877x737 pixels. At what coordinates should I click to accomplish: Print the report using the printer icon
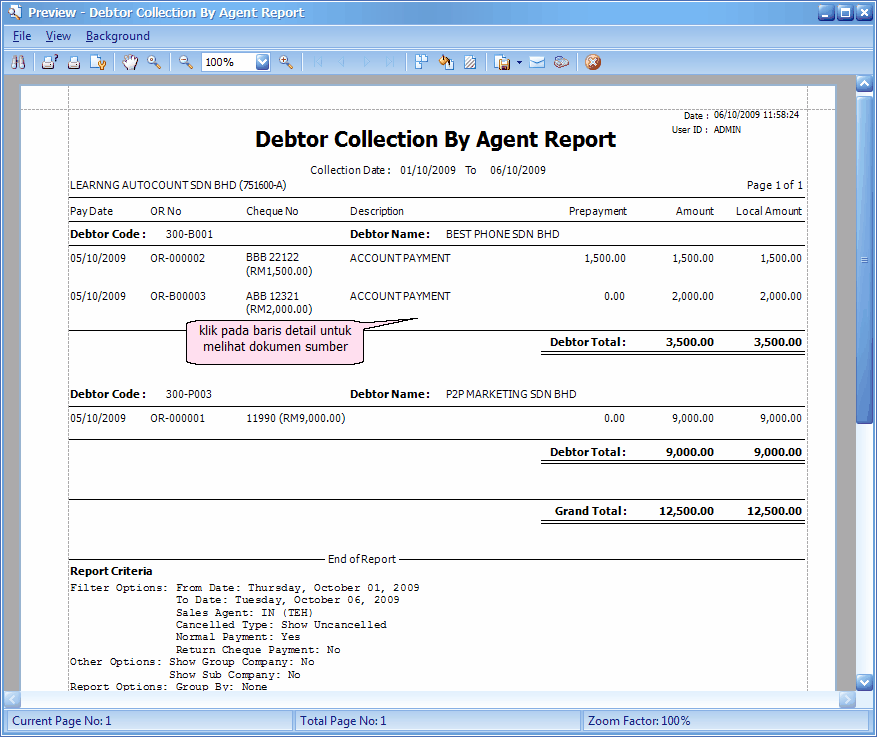click(x=75, y=62)
